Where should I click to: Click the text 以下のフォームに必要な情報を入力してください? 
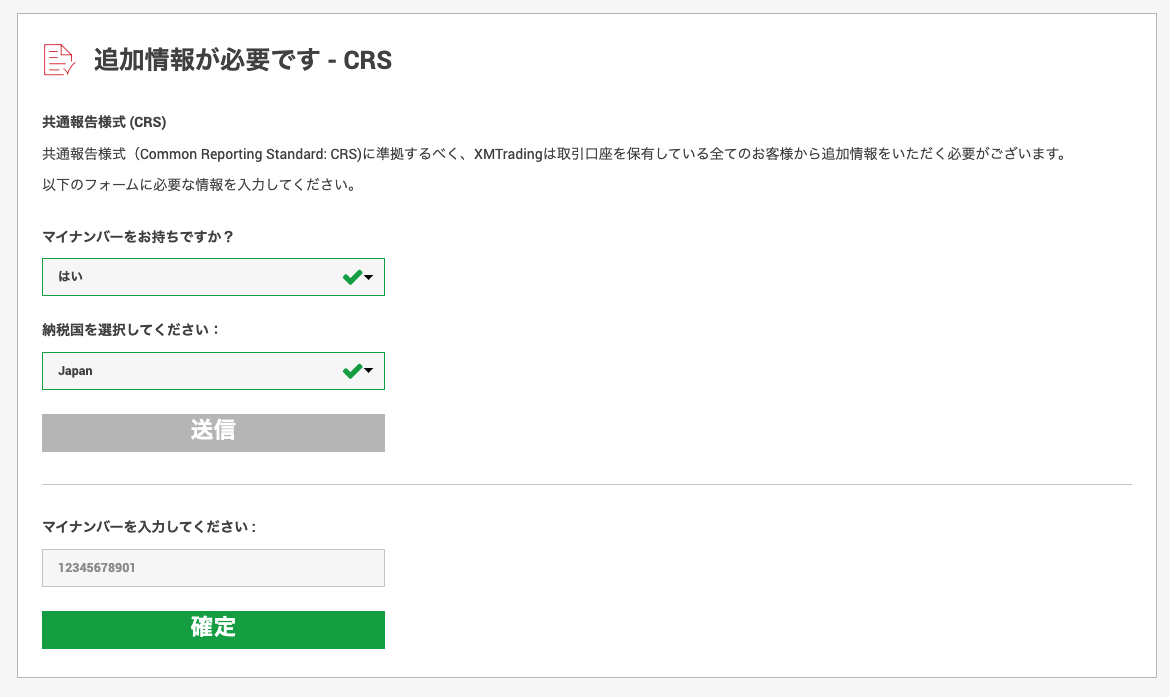[199, 185]
